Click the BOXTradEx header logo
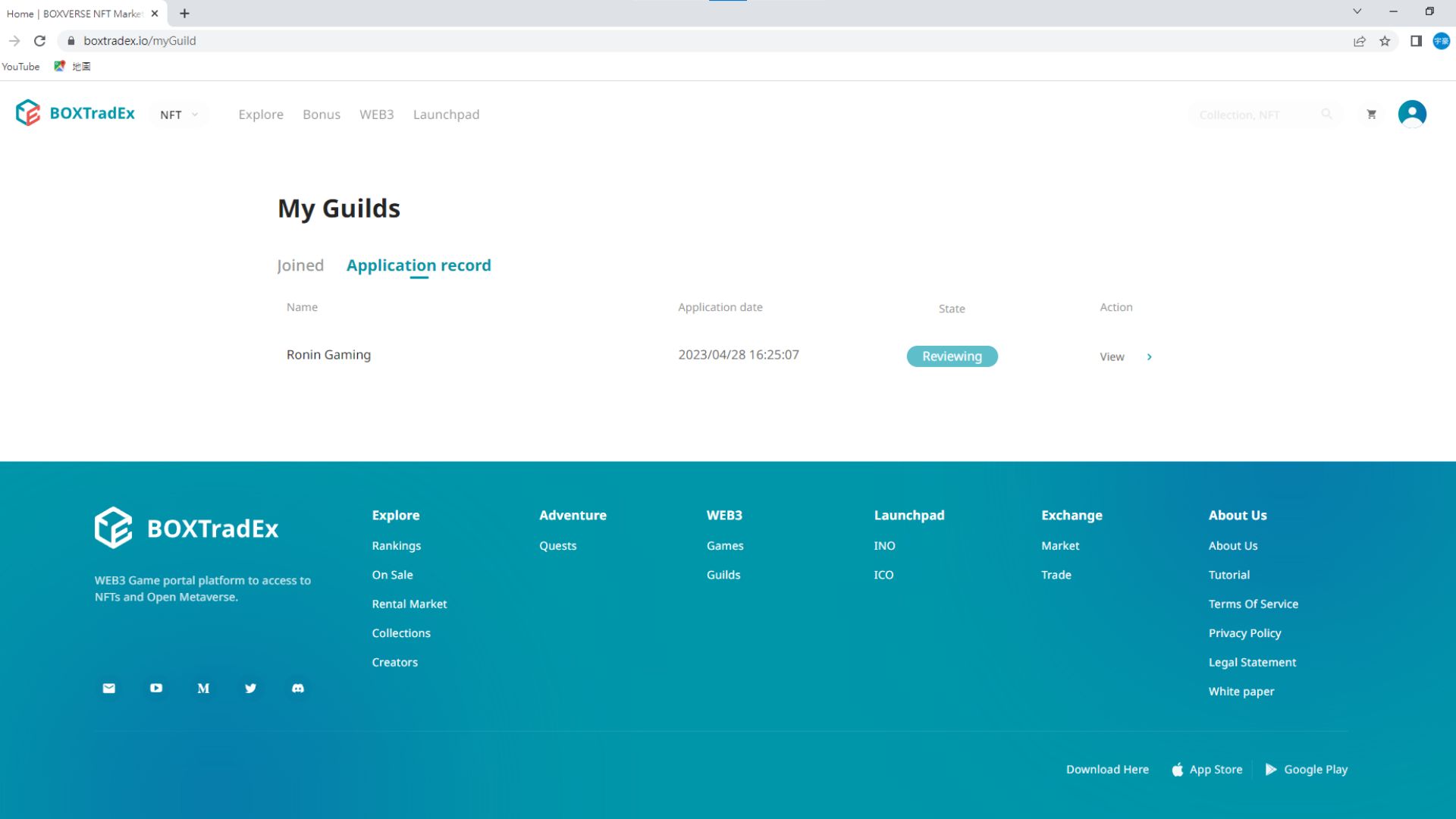The width and height of the screenshot is (1456, 819). [75, 114]
